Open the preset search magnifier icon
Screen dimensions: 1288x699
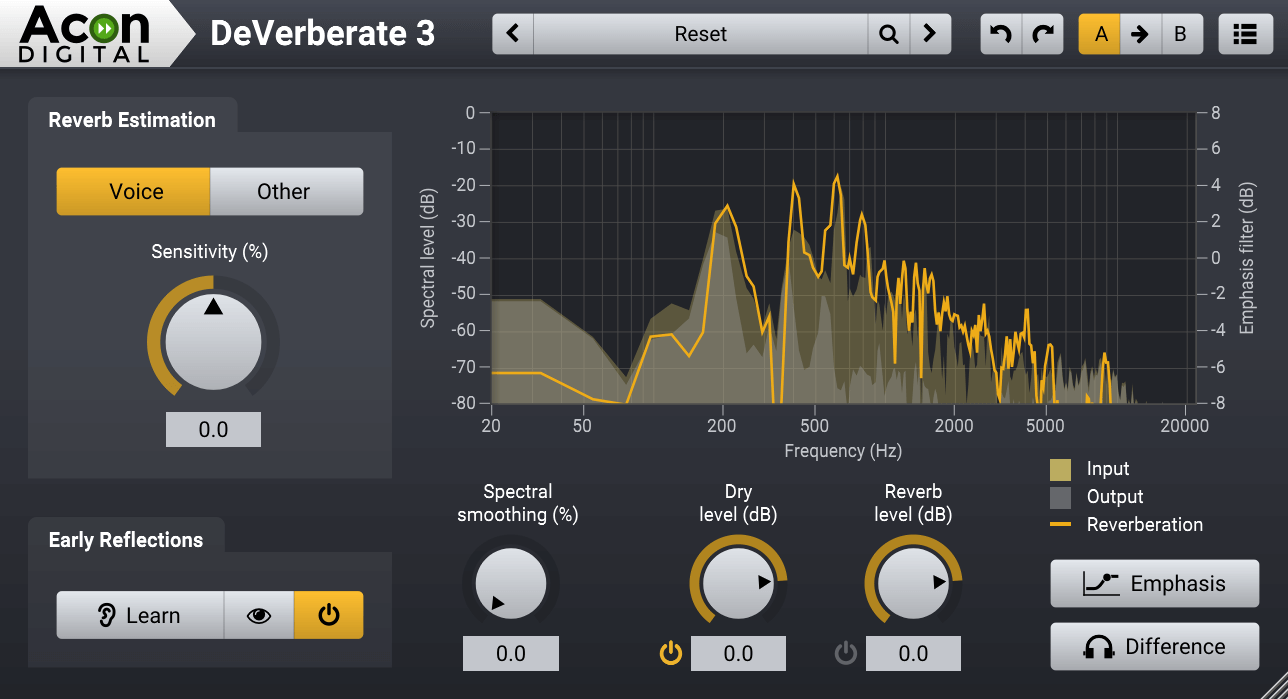point(888,33)
